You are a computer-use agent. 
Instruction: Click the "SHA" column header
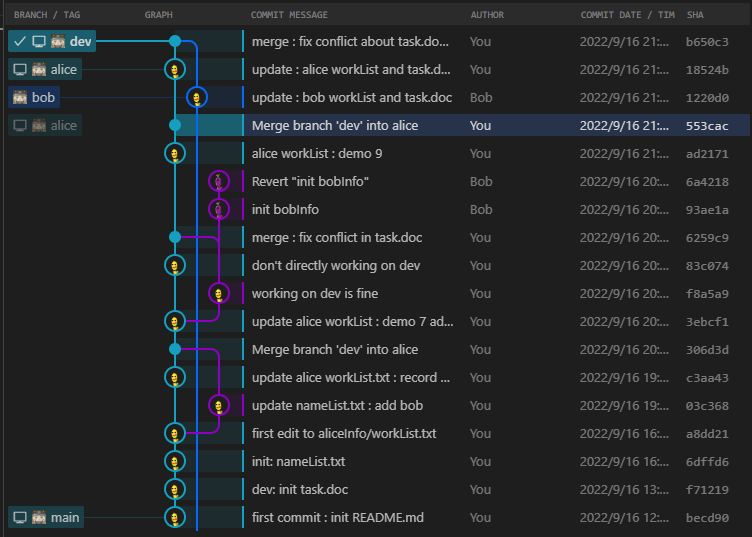pyautogui.click(x=695, y=15)
